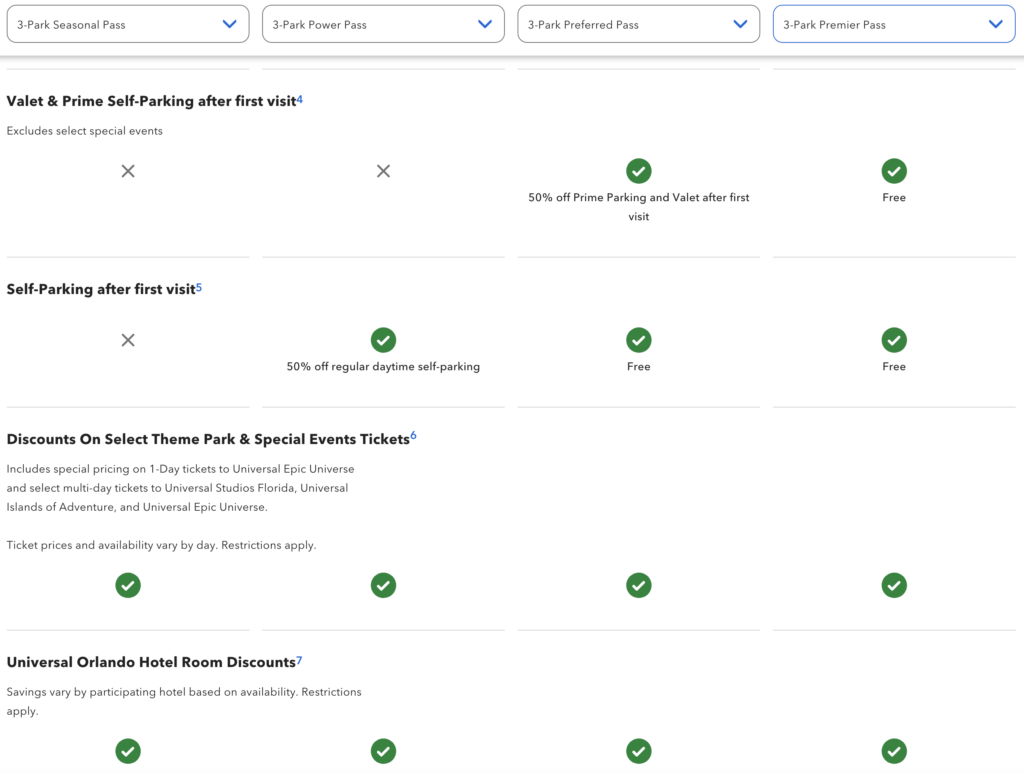This screenshot has width=1024, height=773.
Task: Open the 3-Park Premier Pass dropdown
Action: click(x=893, y=23)
